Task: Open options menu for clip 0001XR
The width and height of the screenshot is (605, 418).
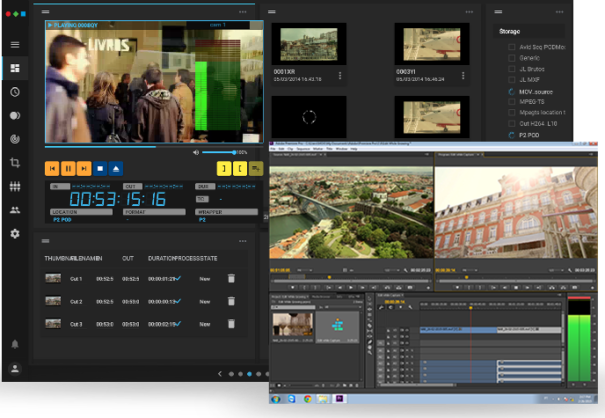Action: pyautogui.click(x=340, y=76)
